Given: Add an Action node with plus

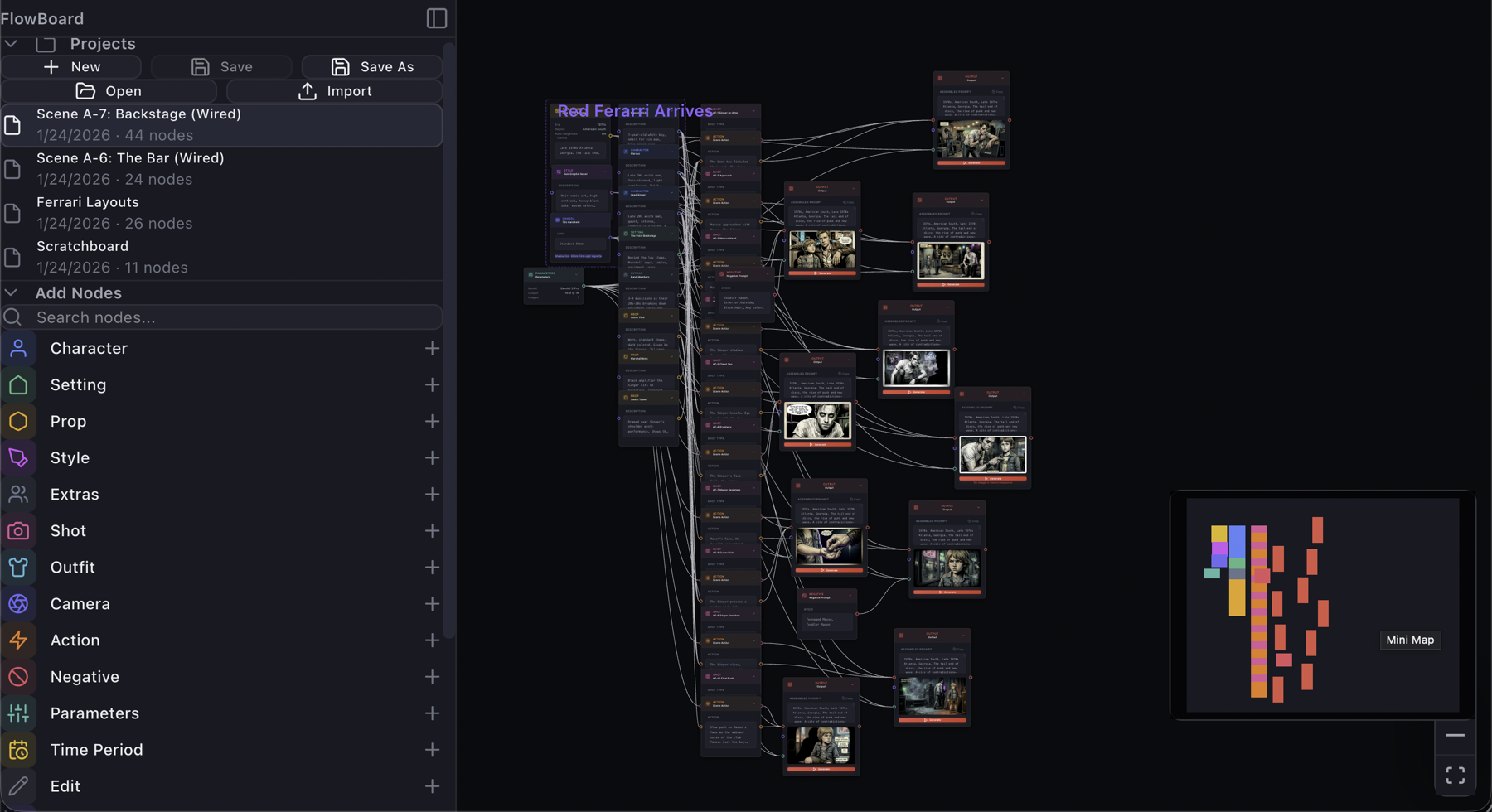Looking at the screenshot, I should pyautogui.click(x=432, y=640).
